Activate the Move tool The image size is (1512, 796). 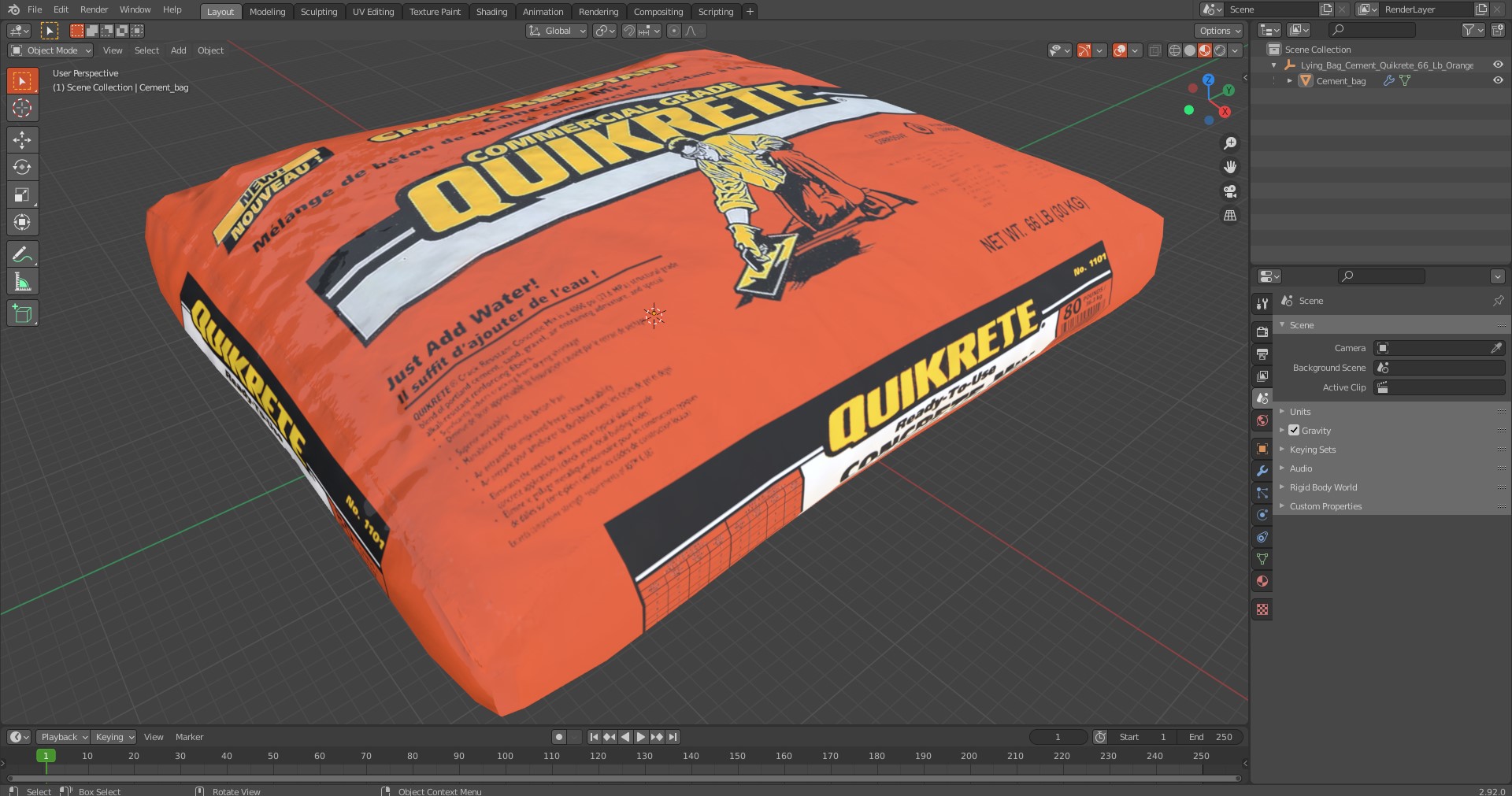point(22,140)
